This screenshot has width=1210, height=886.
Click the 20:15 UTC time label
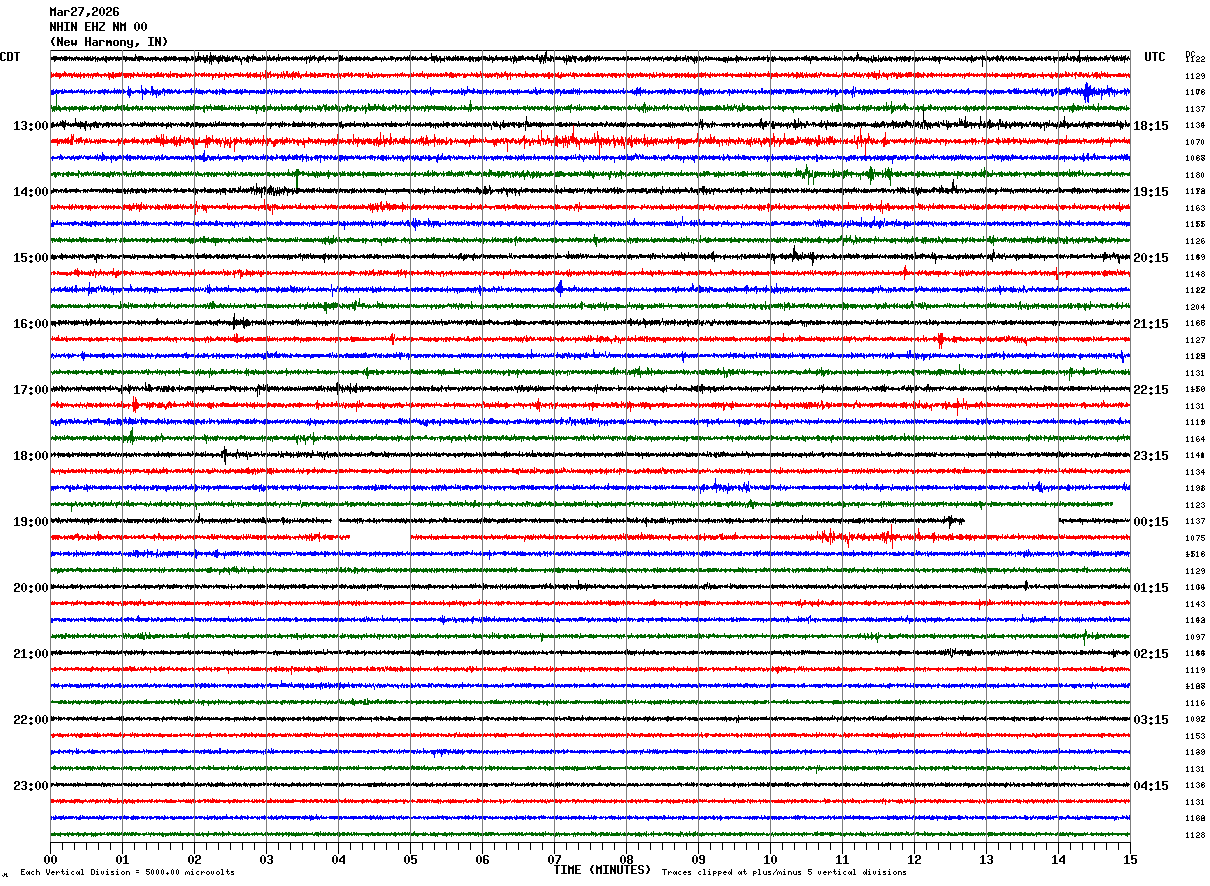click(x=1151, y=258)
